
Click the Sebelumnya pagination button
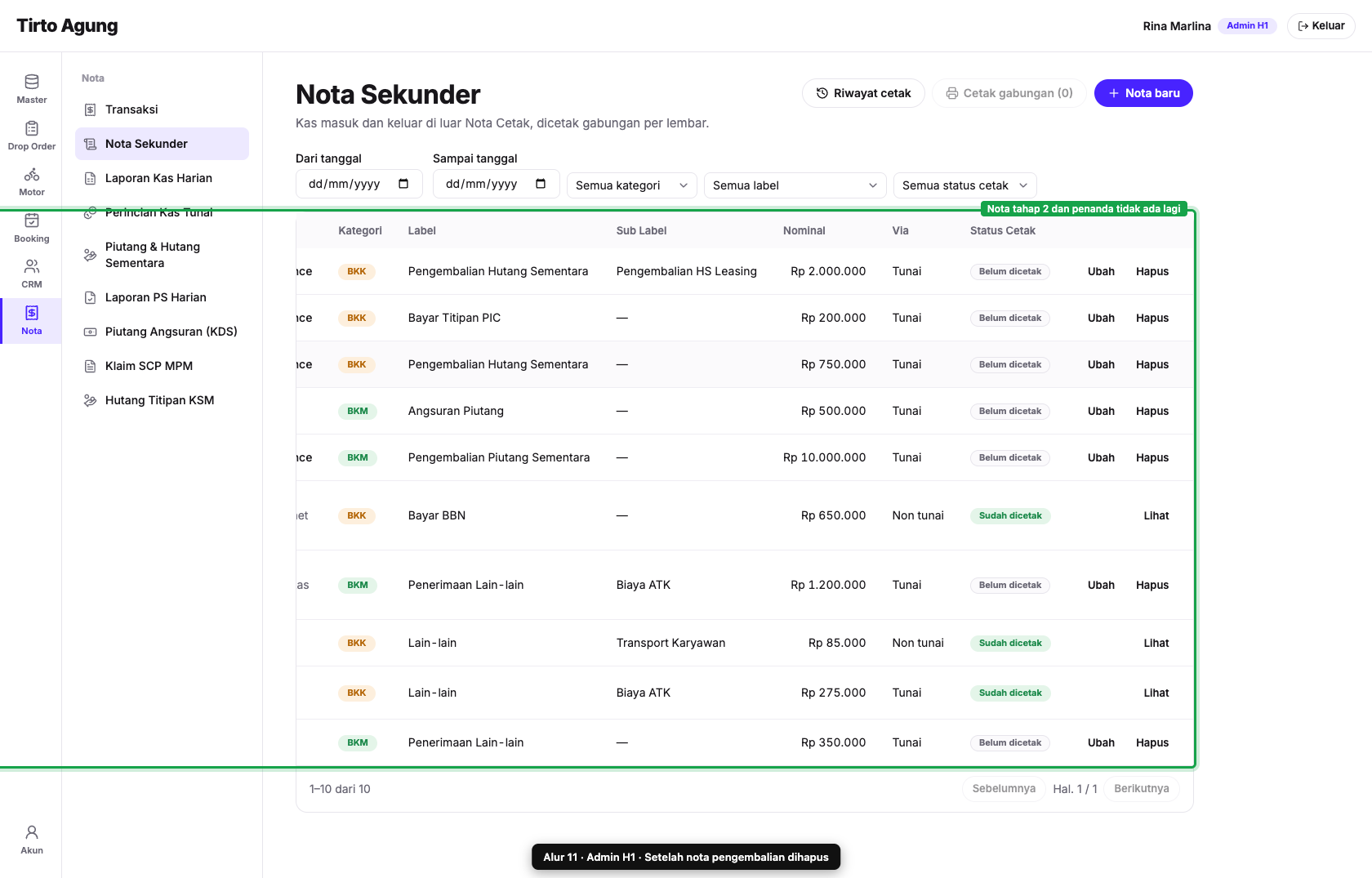click(1004, 789)
